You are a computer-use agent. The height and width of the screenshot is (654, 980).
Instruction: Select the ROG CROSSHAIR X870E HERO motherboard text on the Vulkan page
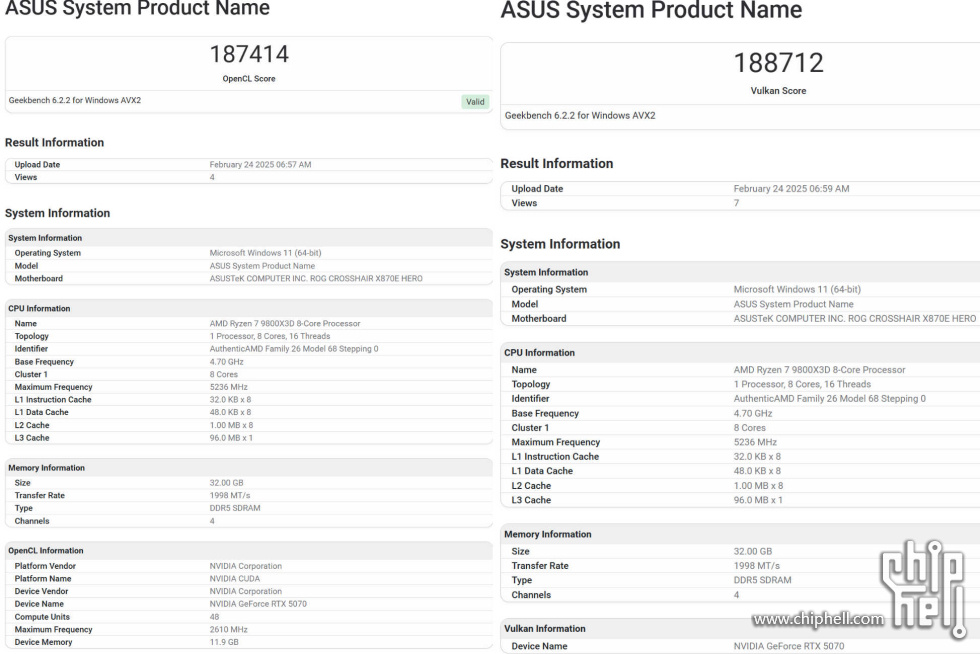tap(912, 319)
